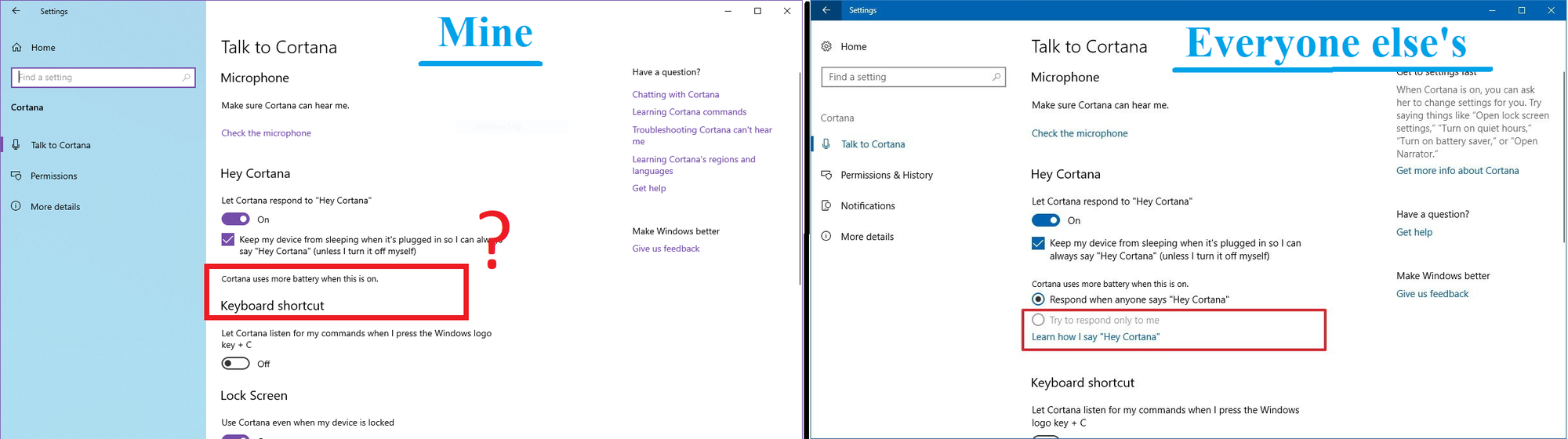Click Learn how I say Hey Cortana link

point(1095,337)
